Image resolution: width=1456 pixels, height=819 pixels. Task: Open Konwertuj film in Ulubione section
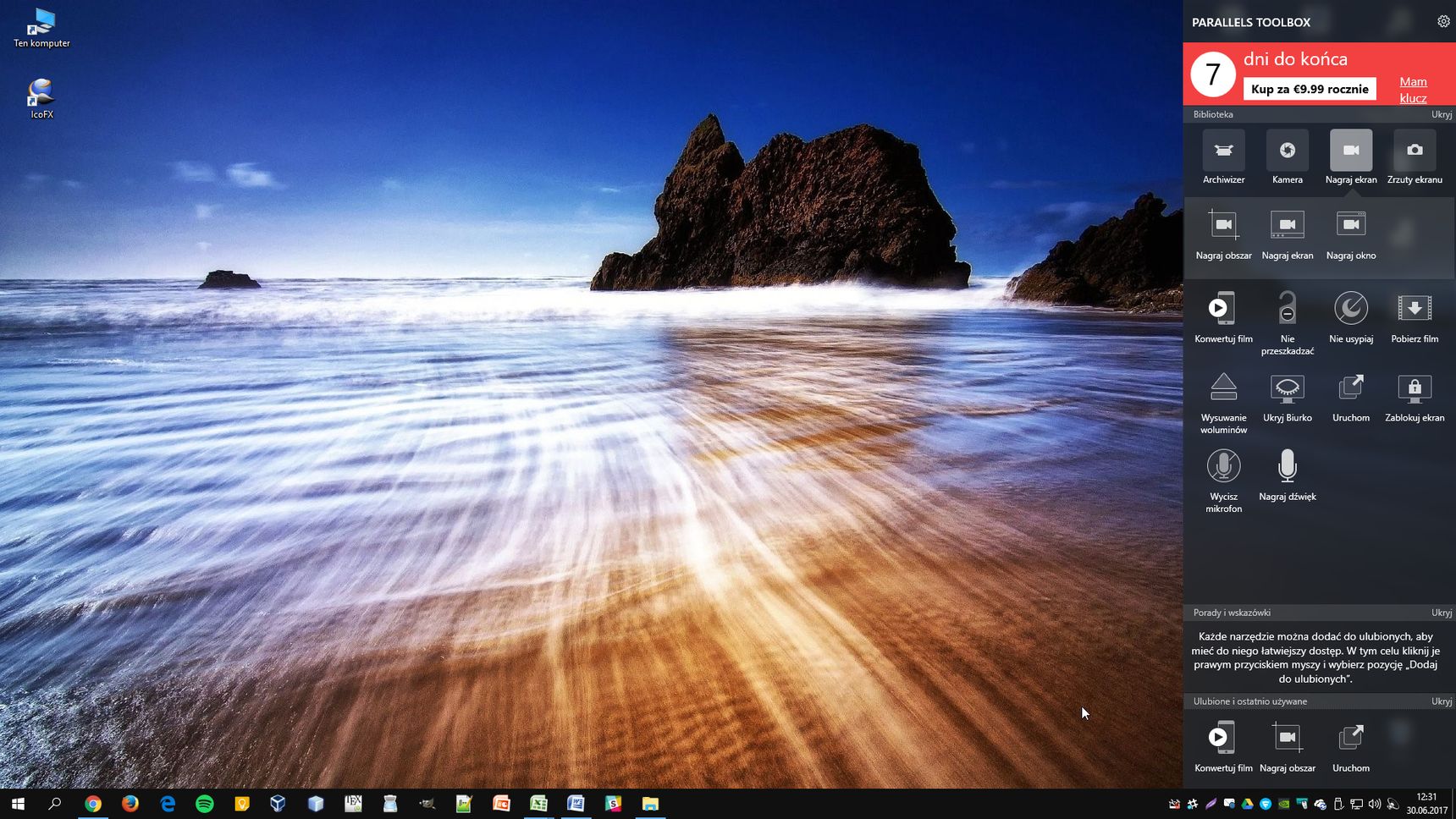tap(1224, 746)
